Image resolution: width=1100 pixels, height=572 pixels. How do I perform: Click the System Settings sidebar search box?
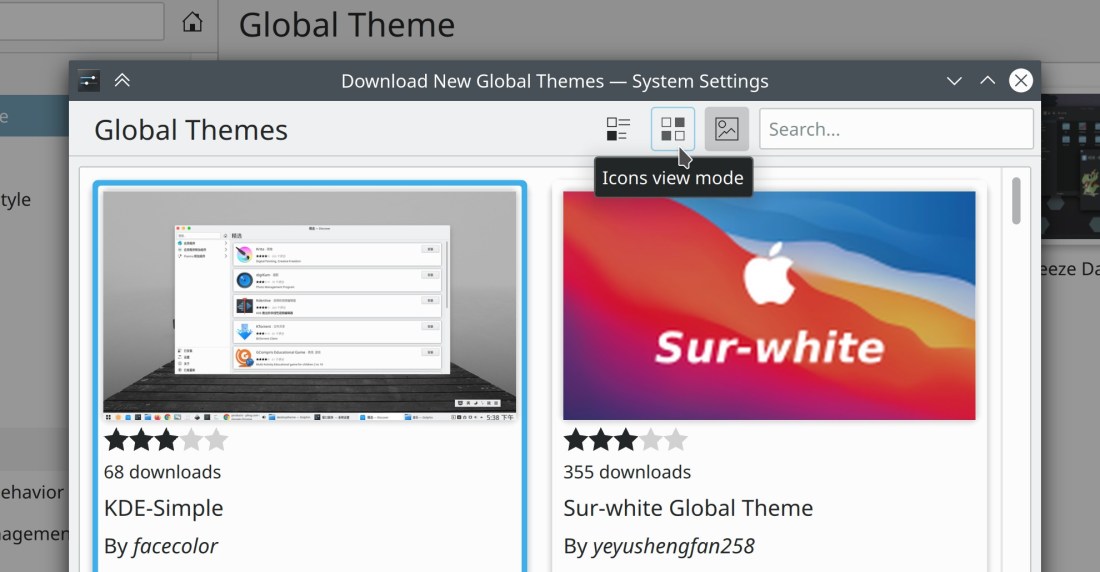click(x=80, y=22)
